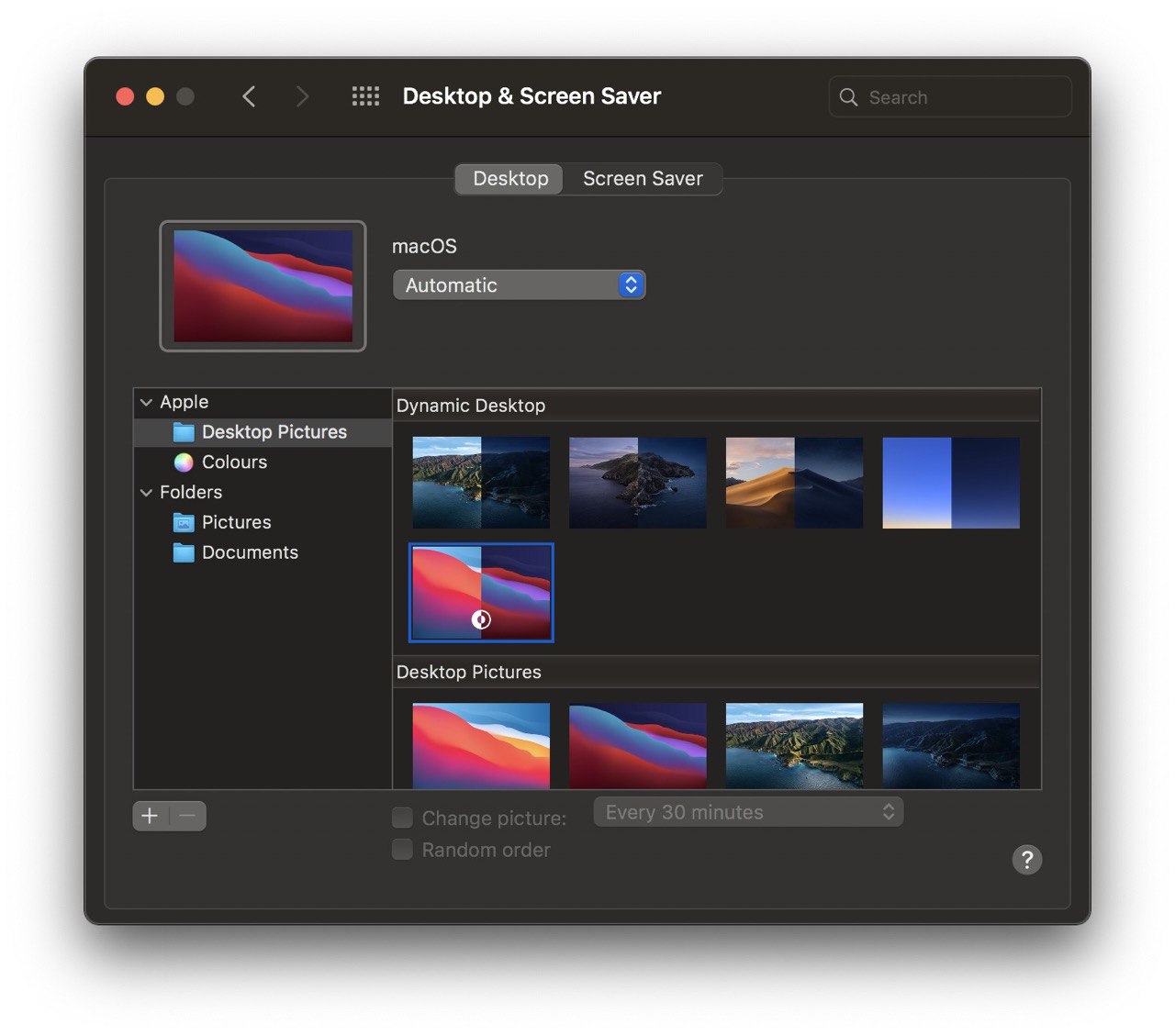Click the macOS wallpaper name label
The image size is (1175, 1036).
[424, 247]
